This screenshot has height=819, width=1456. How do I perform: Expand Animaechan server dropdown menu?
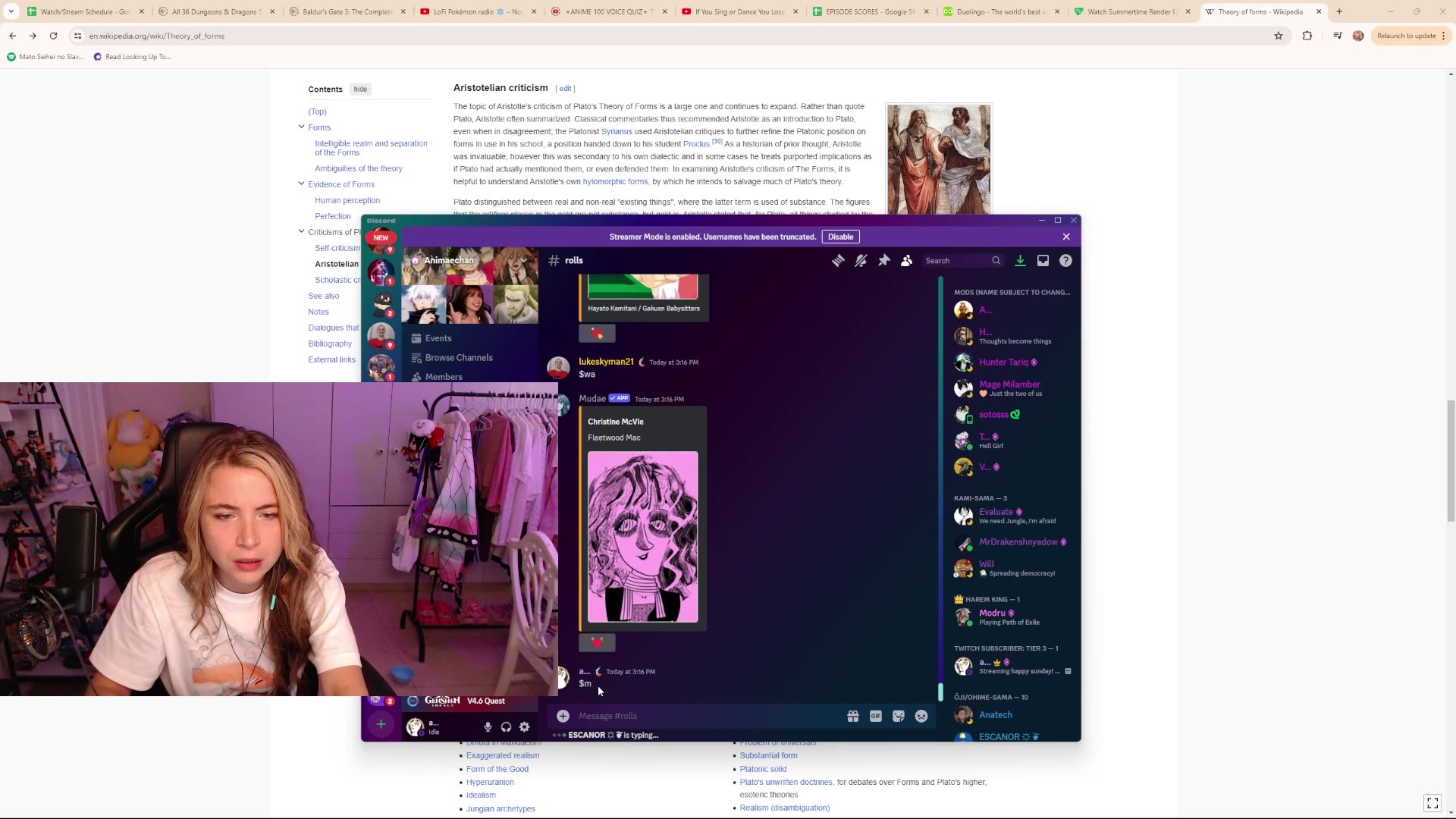[x=523, y=261]
